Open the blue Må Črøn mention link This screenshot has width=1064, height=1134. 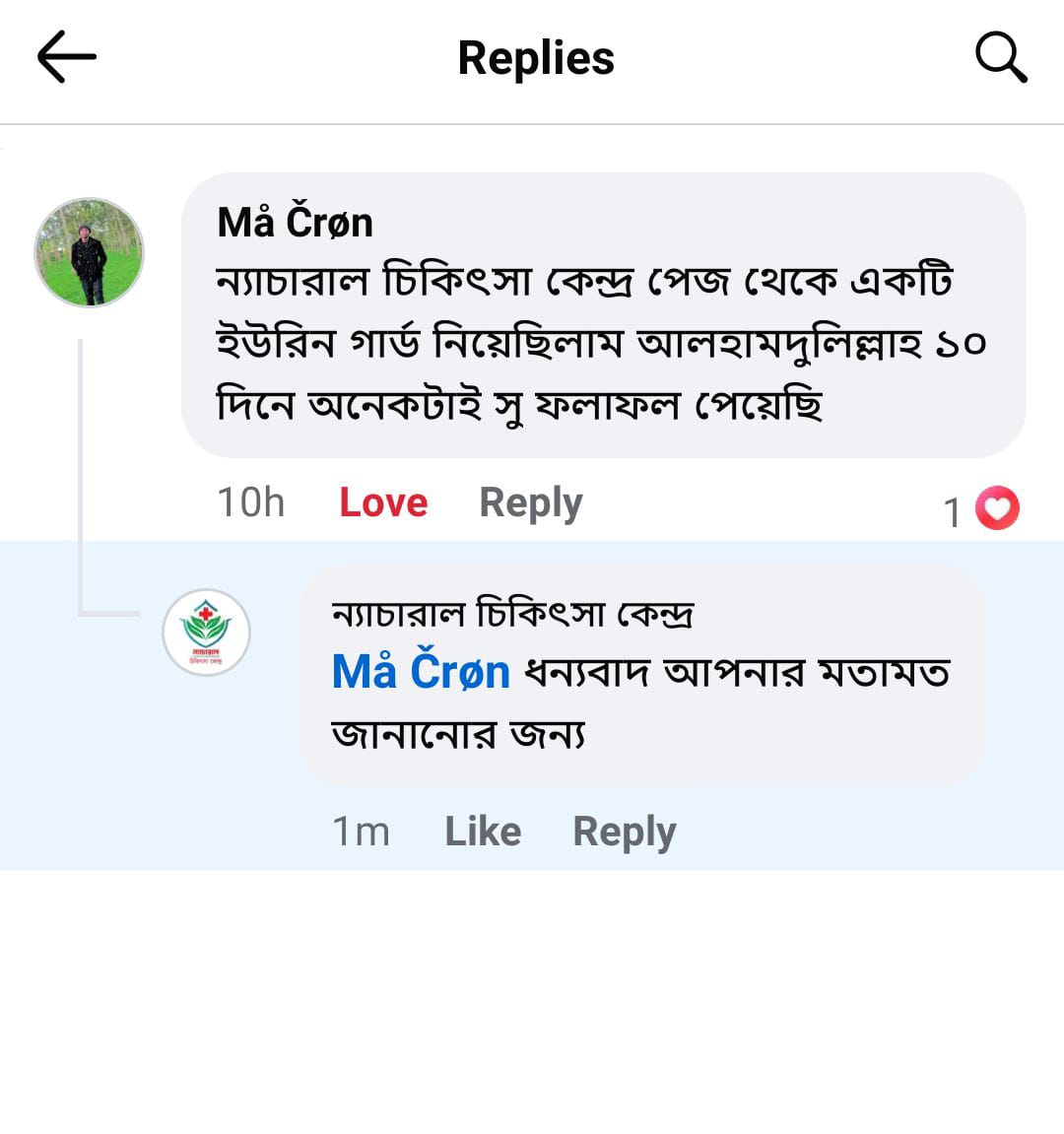pyautogui.click(x=421, y=673)
